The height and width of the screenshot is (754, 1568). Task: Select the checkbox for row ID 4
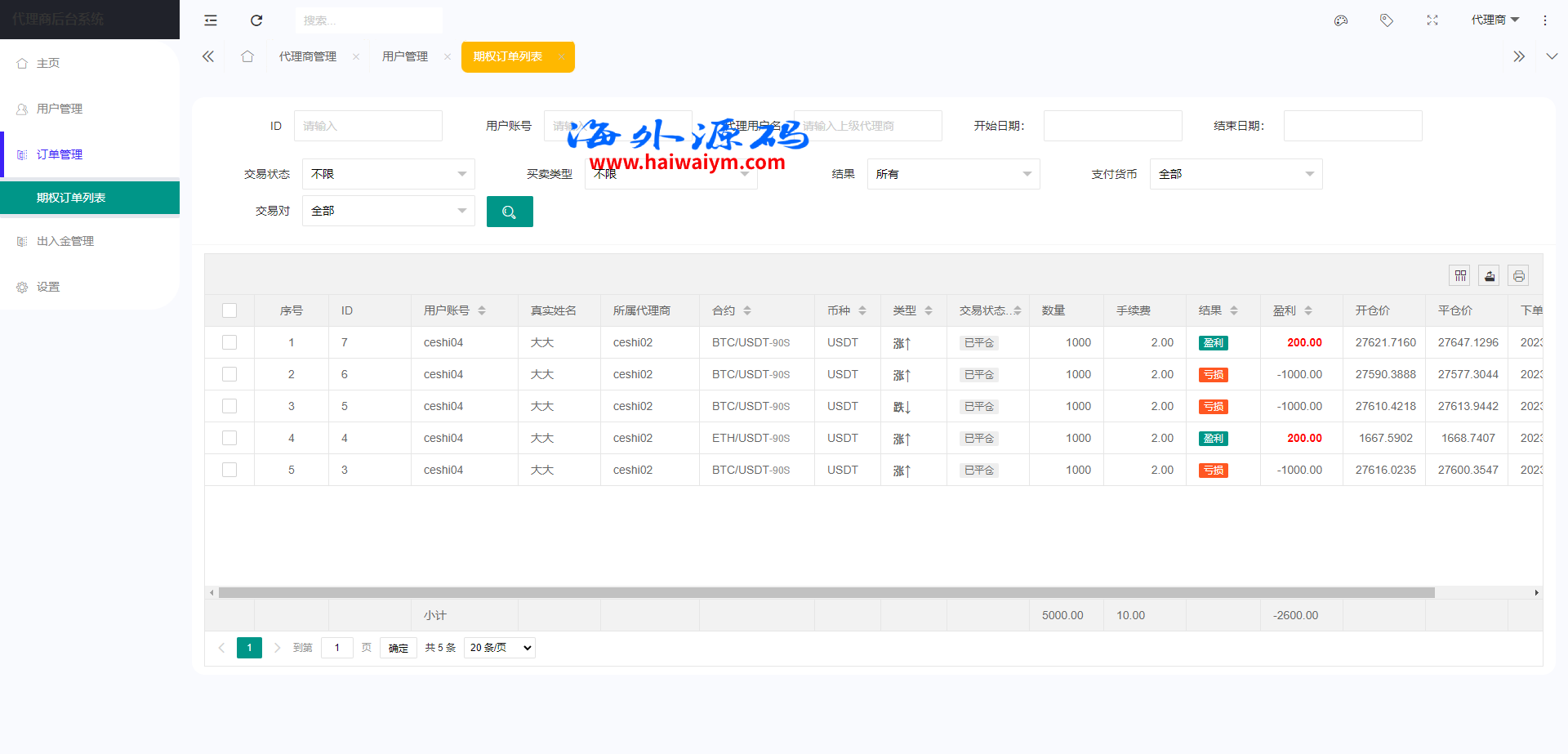pos(229,438)
